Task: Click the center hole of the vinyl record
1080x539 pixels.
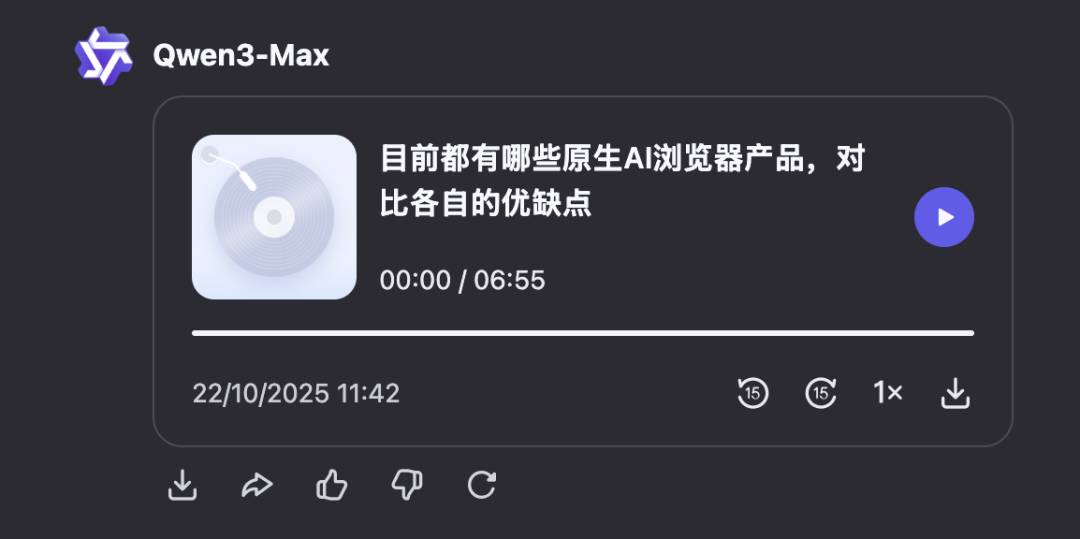Action: click(274, 218)
